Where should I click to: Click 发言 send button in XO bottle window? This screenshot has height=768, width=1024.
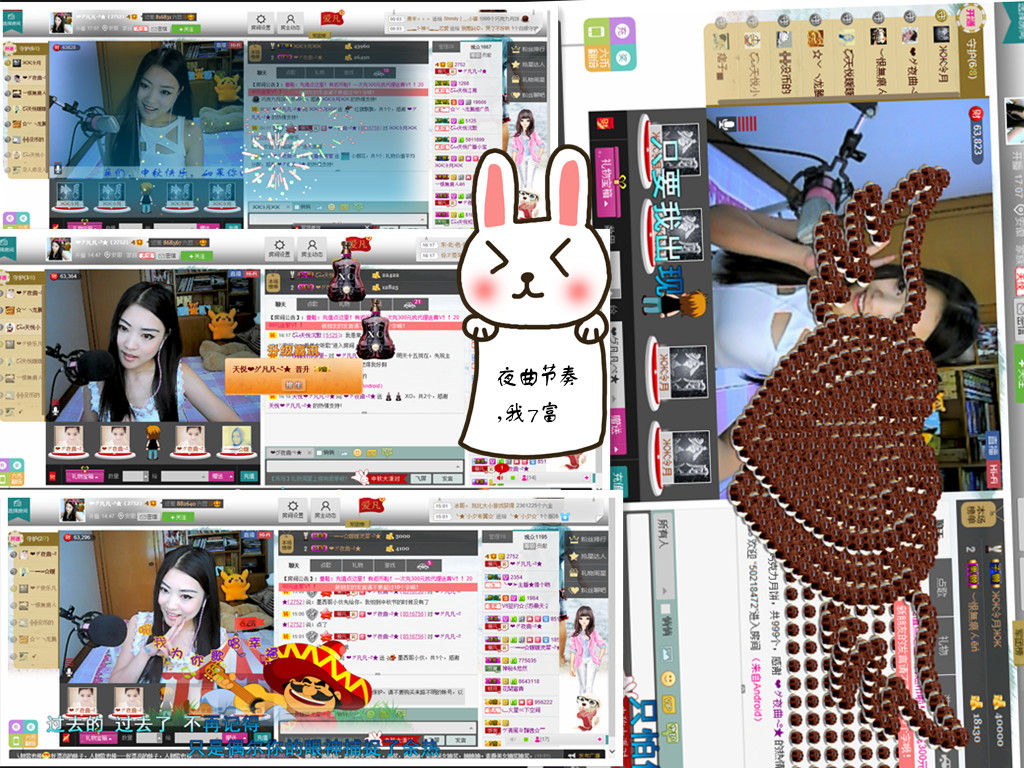tap(447, 478)
